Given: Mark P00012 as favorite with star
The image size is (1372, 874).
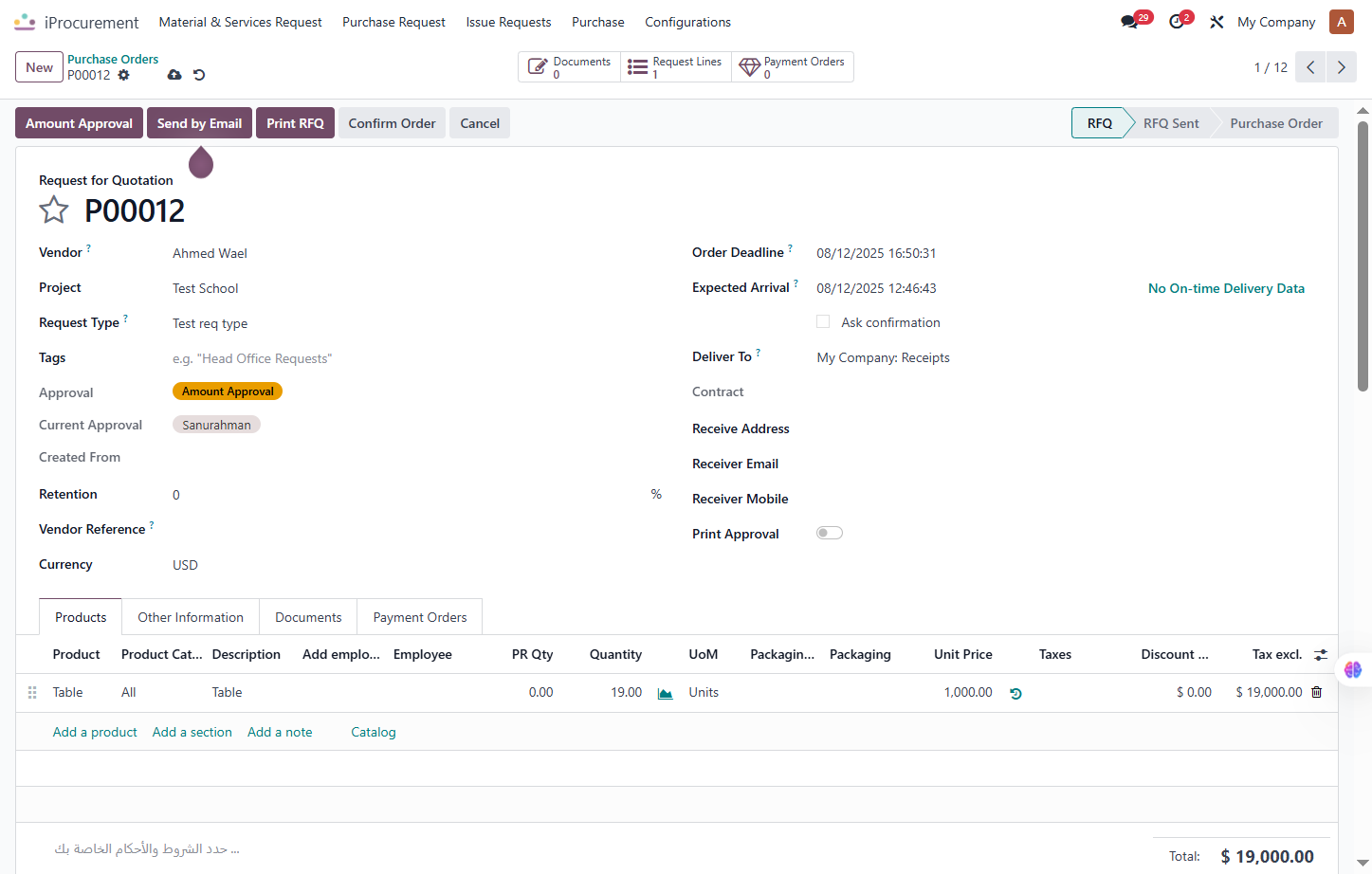Looking at the screenshot, I should 54,209.
